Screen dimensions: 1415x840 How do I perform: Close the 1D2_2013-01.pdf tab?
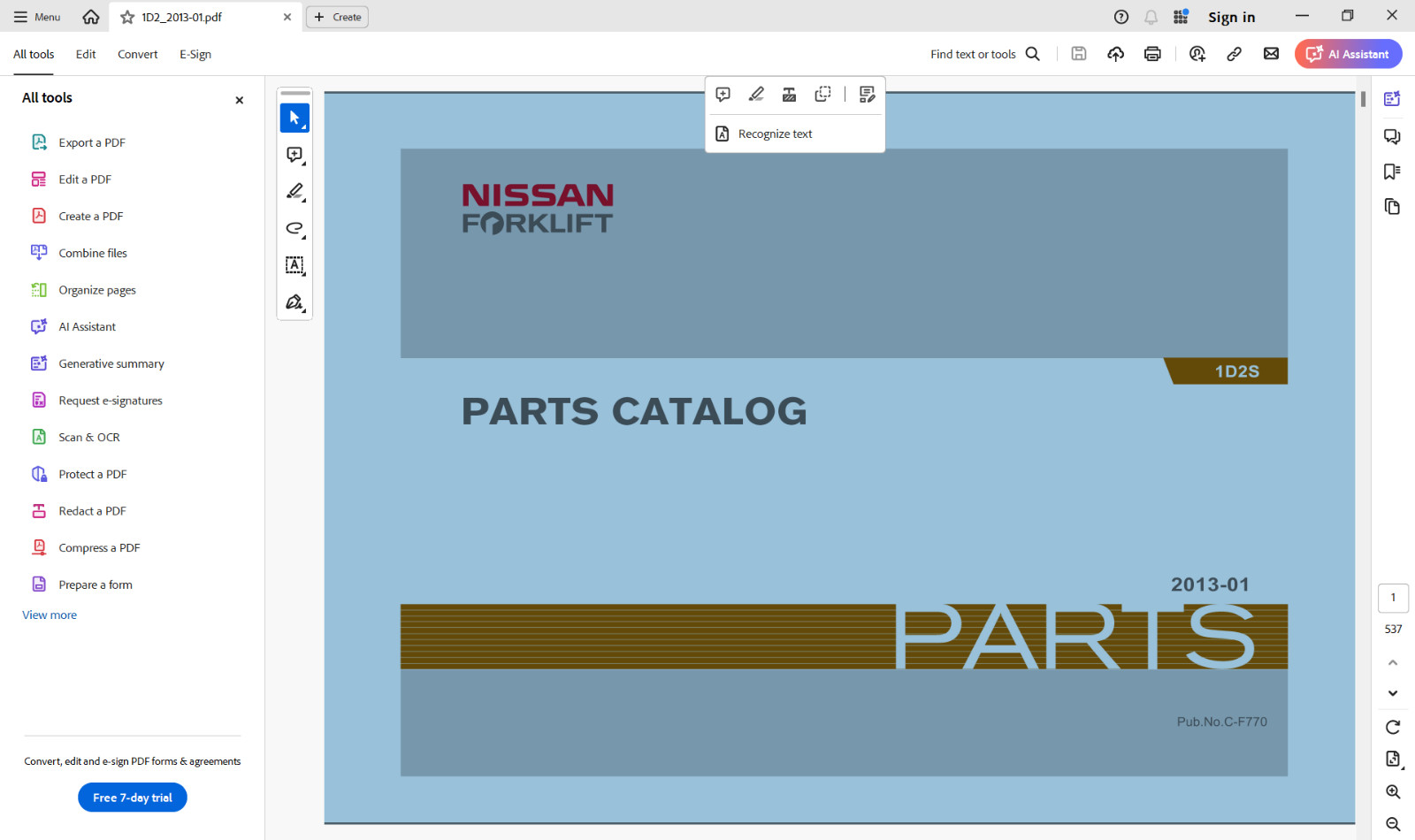(287, 17)
